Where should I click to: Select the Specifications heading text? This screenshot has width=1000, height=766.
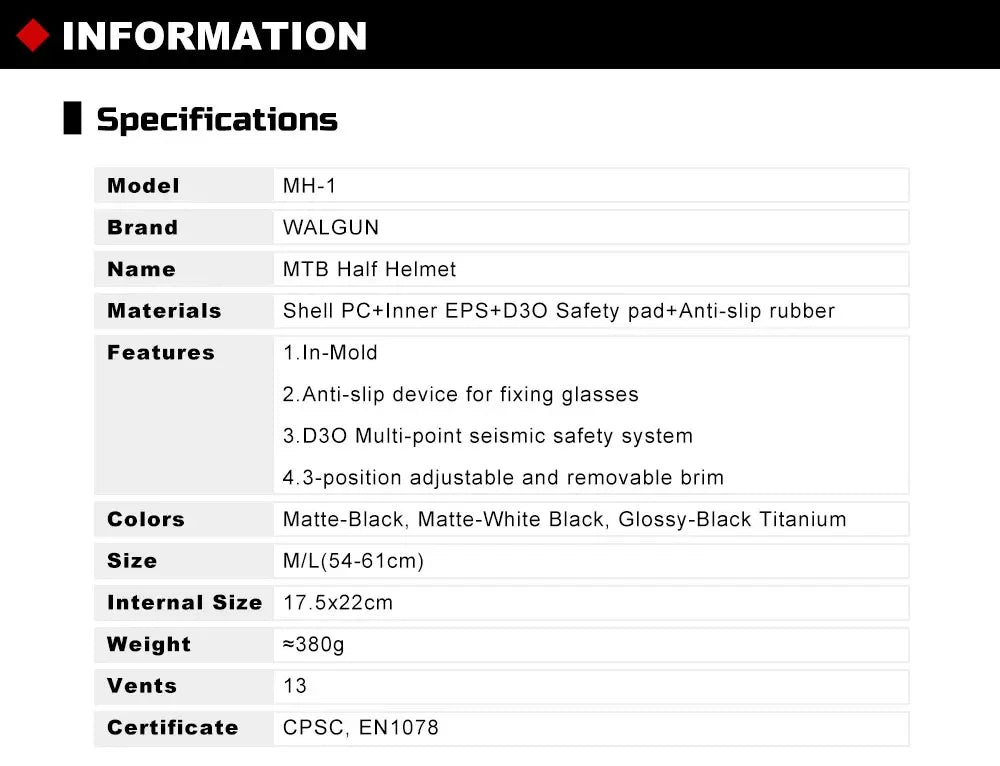(x=217, y=120)
